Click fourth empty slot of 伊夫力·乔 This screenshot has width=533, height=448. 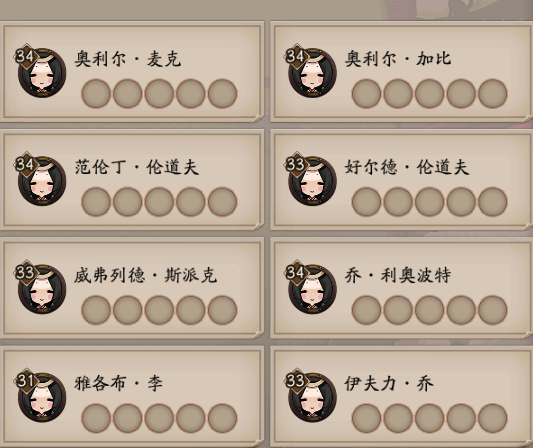[461, 418]
